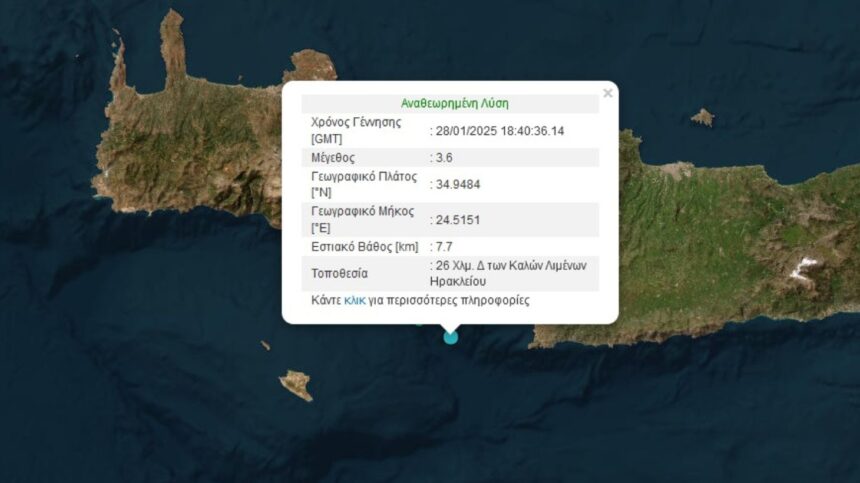Close the earthquake info popup

point(607,93)
